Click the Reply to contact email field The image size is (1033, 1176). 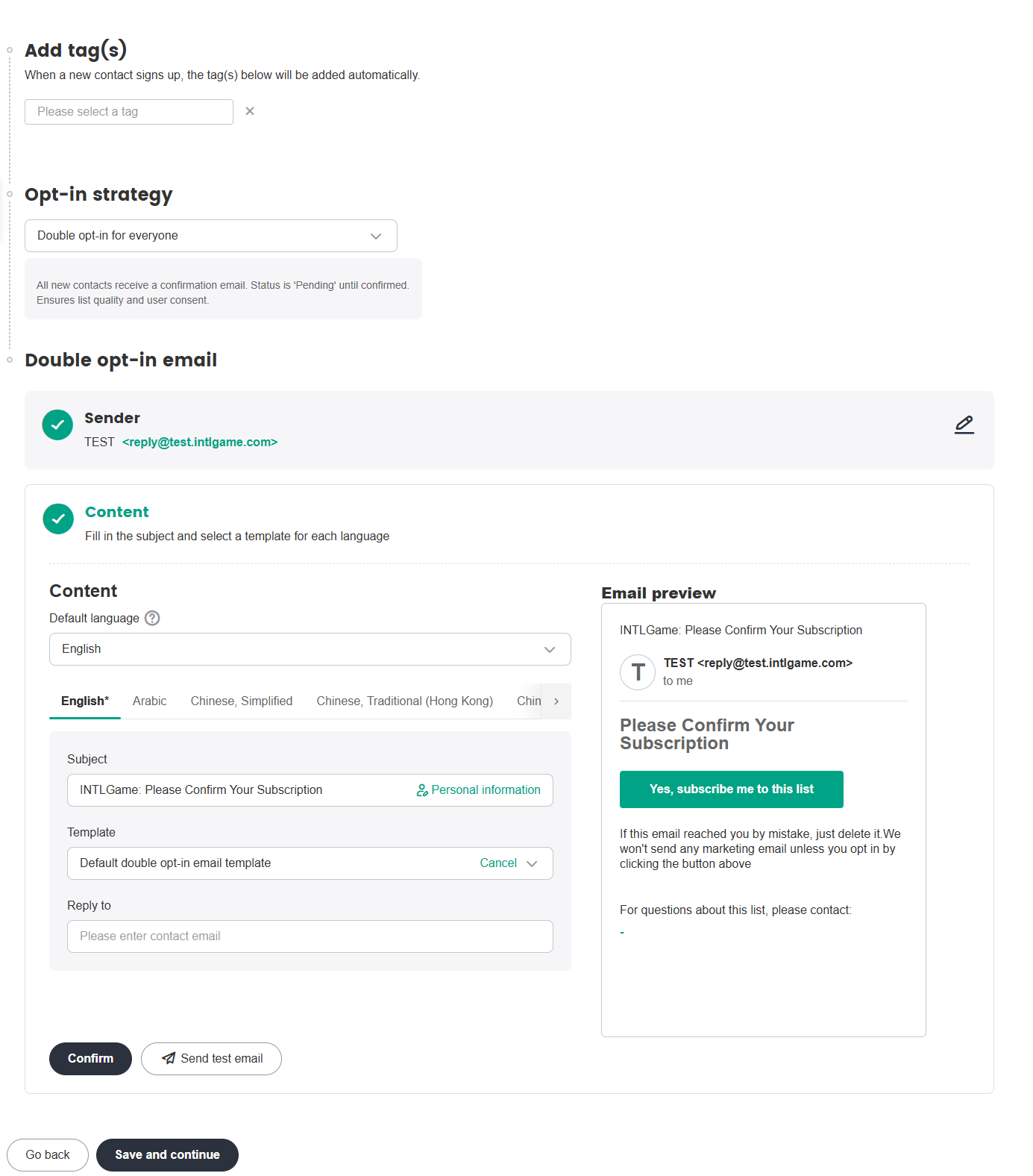coord(310,936)
